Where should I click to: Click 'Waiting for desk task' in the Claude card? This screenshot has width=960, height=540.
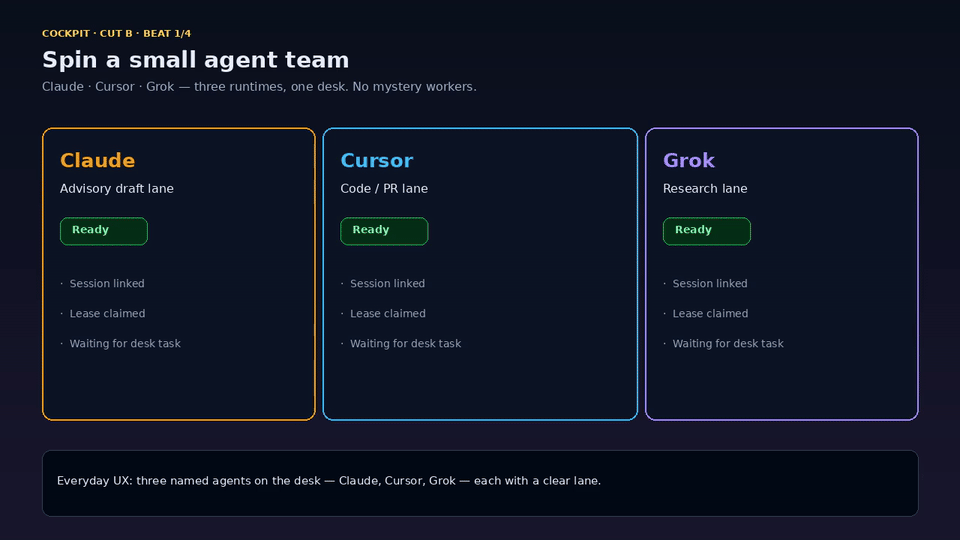coord(125,343)
